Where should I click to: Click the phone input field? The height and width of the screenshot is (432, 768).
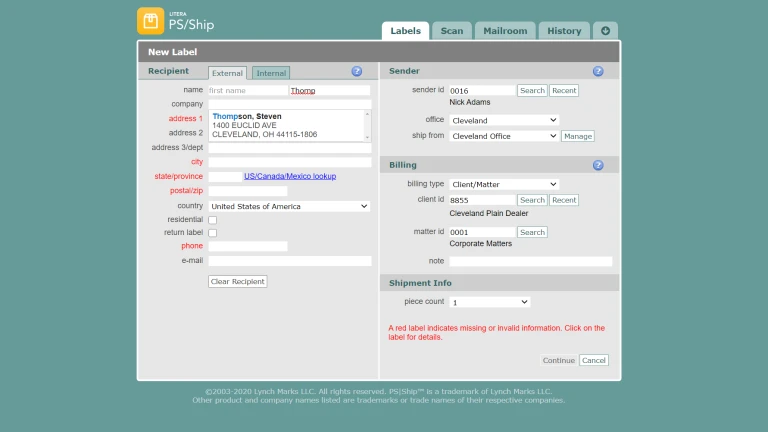[248, 246]
